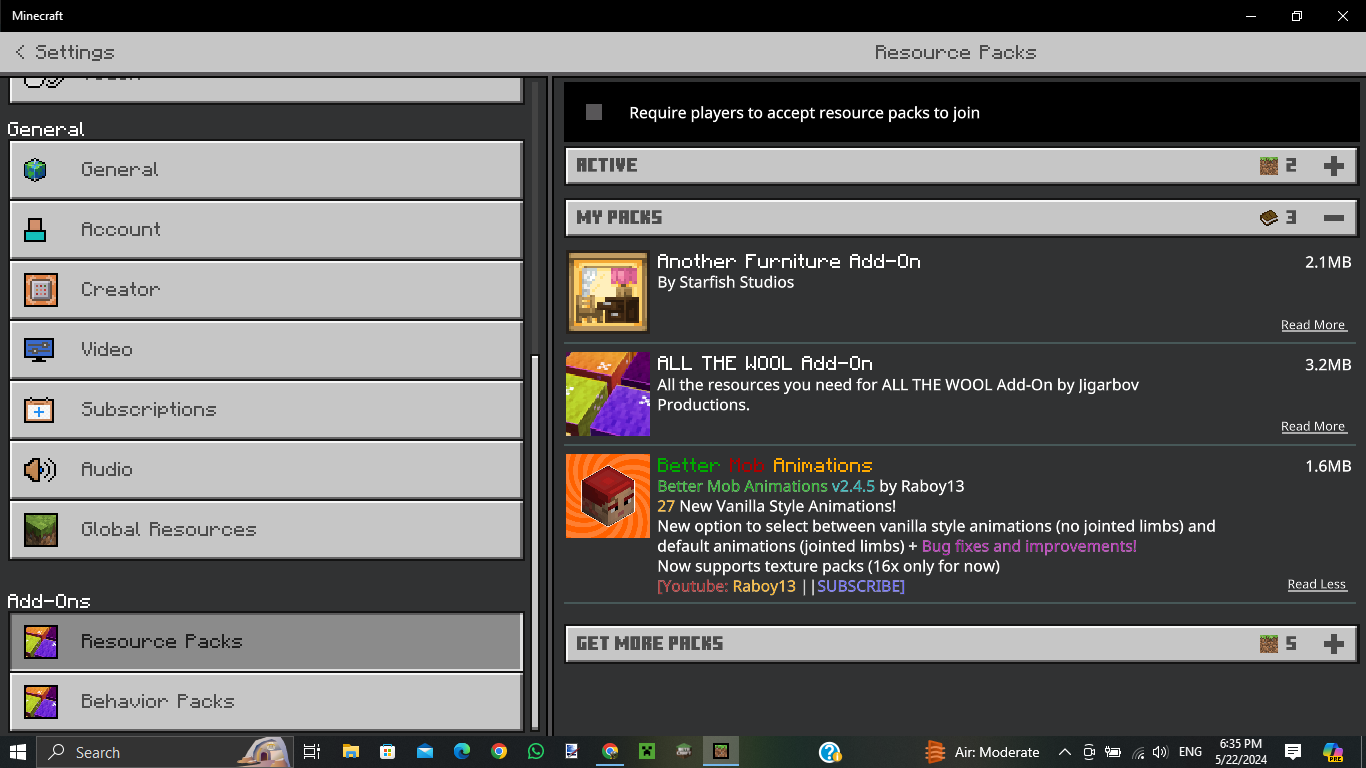Image resolution: width=1366 pixels, height=768 pixels.
Task: Click the Account person icon
Action: click(36, 230)
